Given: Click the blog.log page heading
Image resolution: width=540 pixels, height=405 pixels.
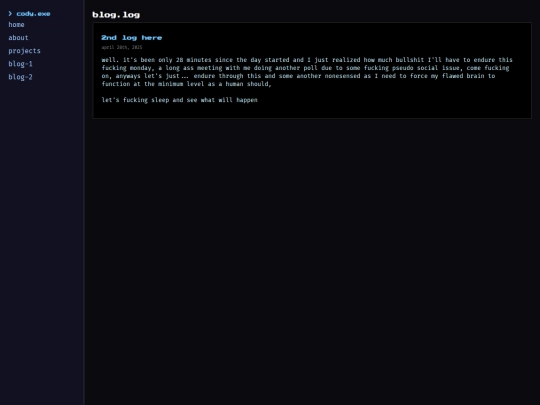Looking at the screenshot, I should pyautogui.click(x=116, y=15).
